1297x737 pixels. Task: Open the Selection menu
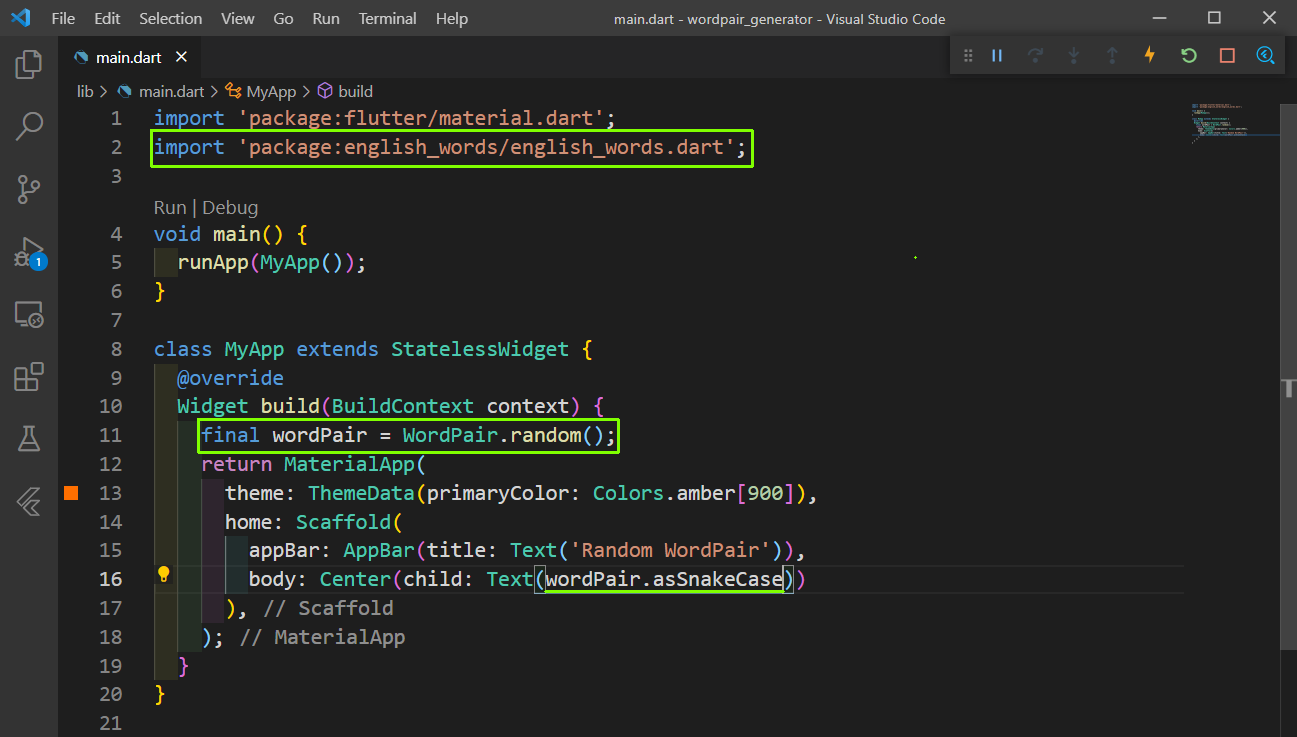pyautogui.click(x=170, y=19)
